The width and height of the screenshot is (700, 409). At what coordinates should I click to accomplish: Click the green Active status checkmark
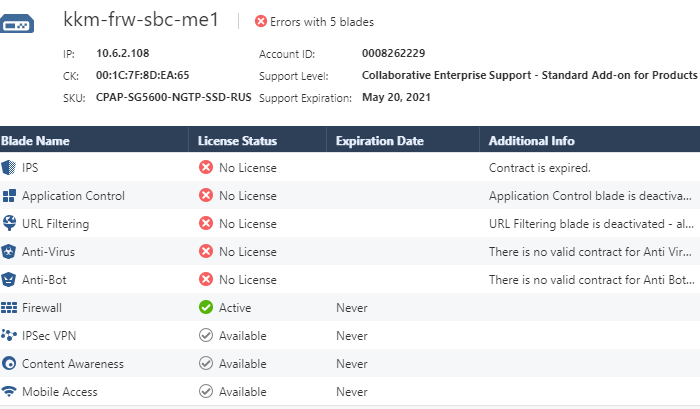tap(206, 307)
